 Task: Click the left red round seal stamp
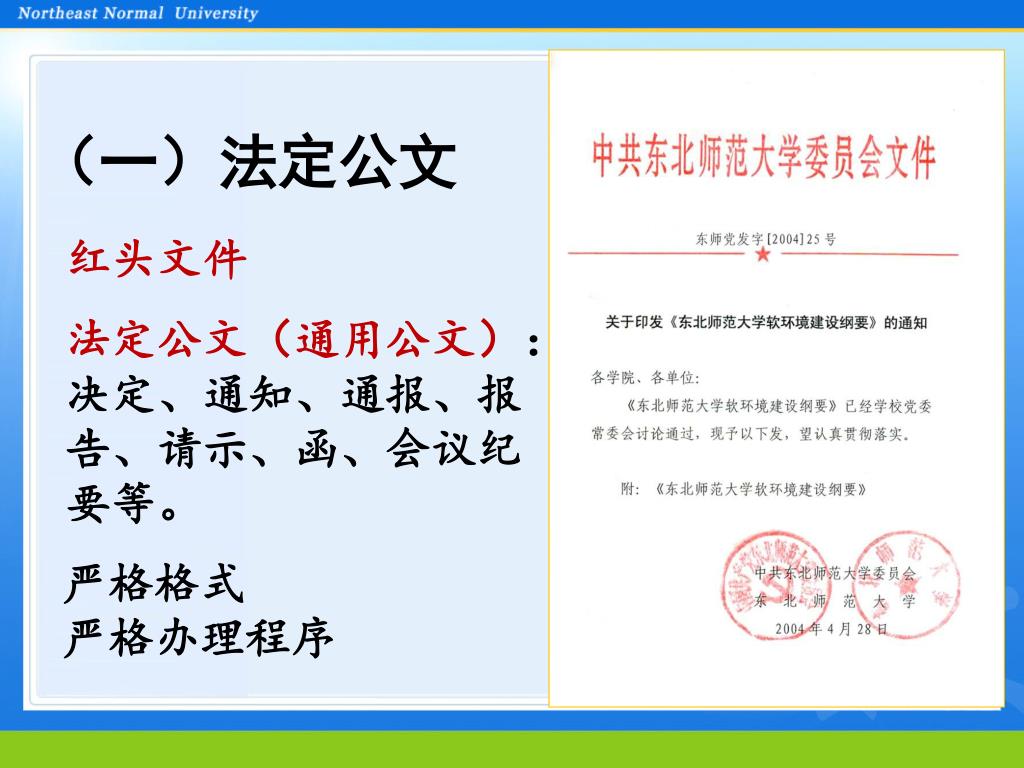(777, 584)
